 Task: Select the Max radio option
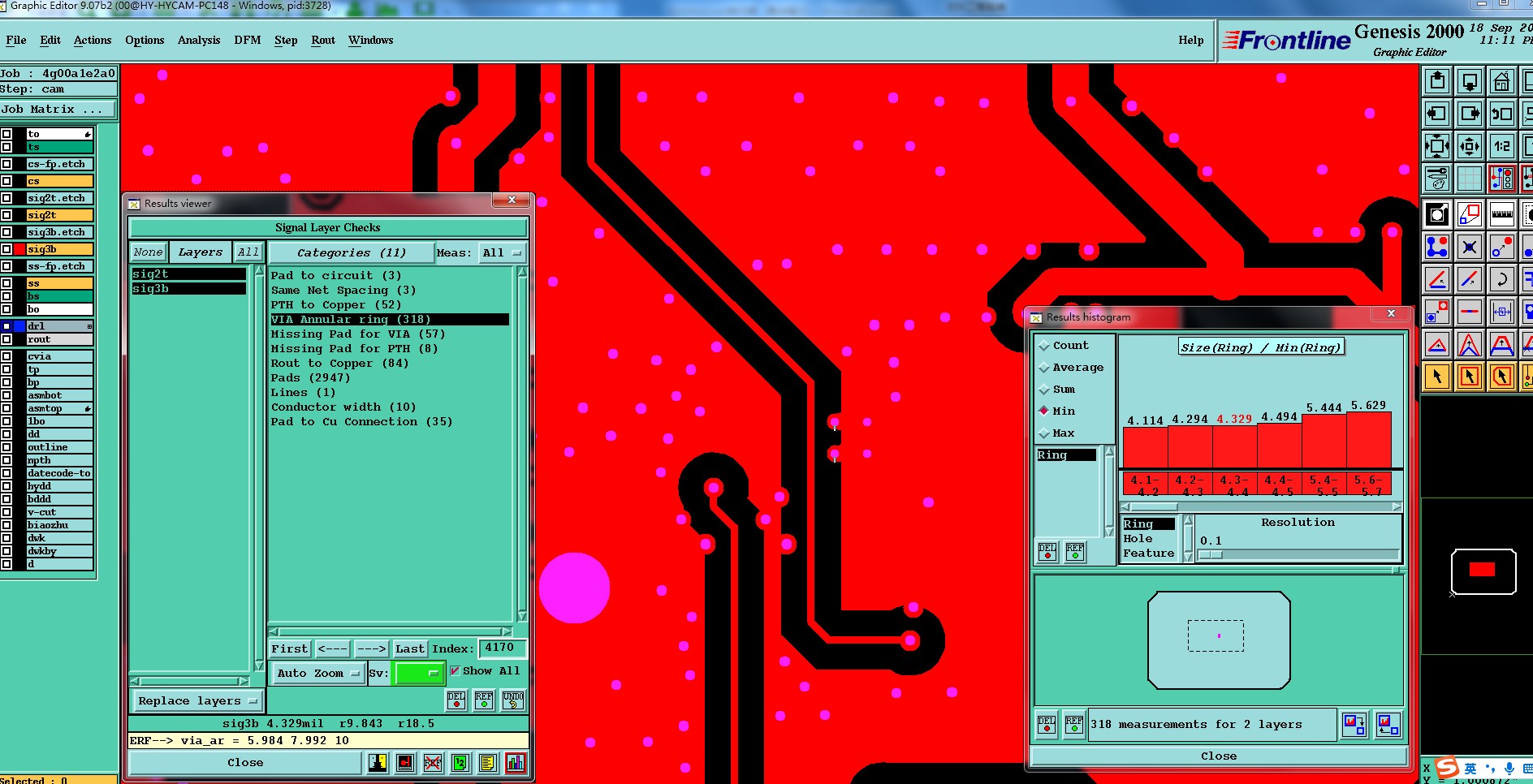tap(1056, 433)
